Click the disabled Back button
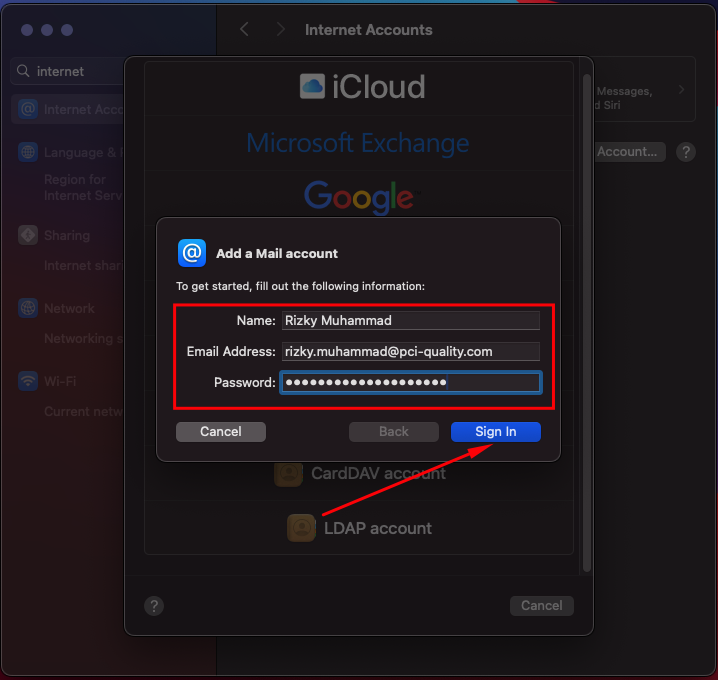This screenshot has height=680, width=718. tap(394, 432)
